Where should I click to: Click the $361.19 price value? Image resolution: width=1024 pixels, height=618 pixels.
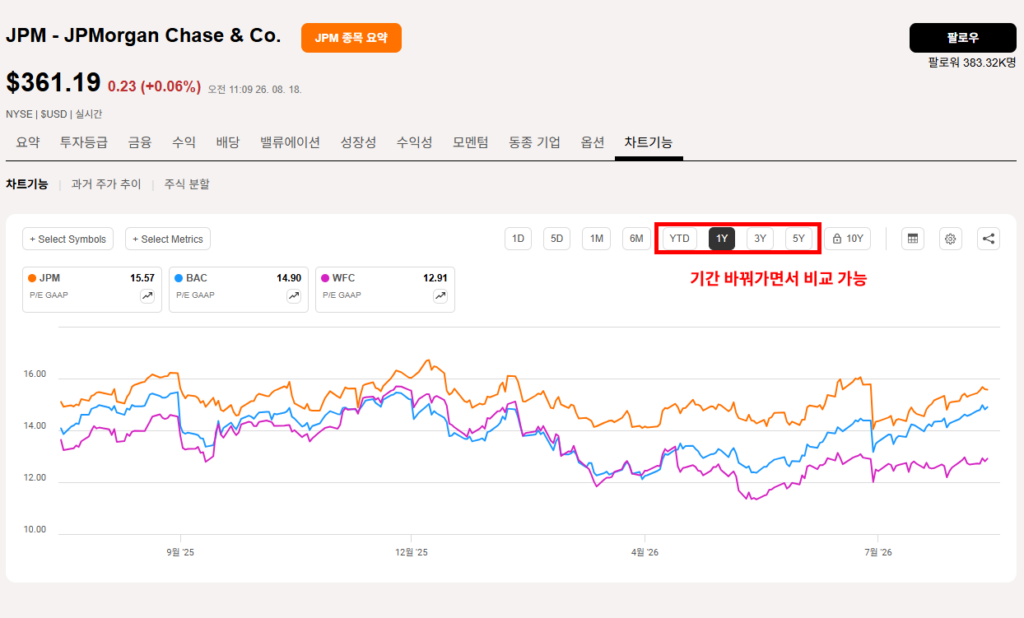53,83
